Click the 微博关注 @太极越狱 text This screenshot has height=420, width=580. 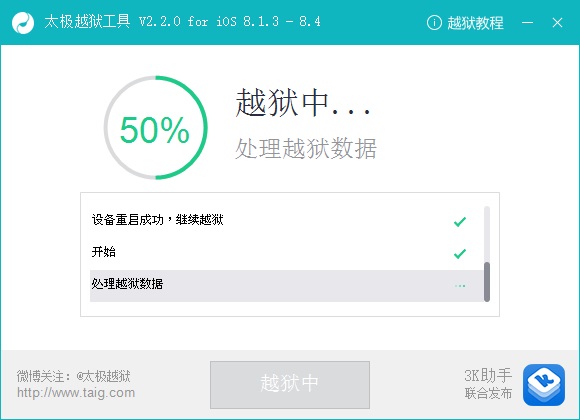point(74,376)
